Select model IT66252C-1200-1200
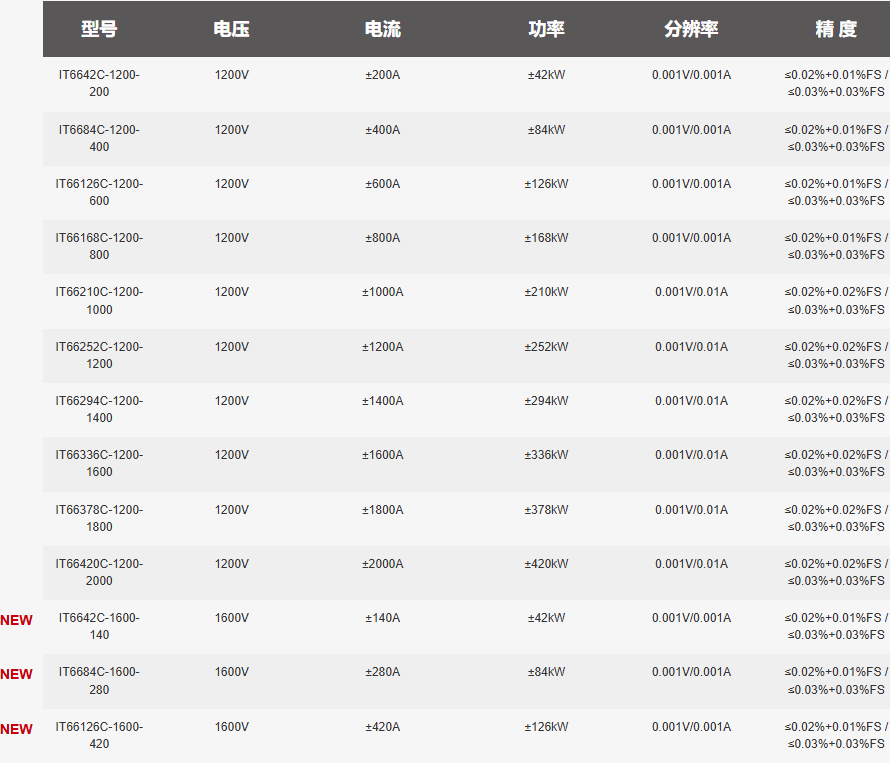890x763 pixels. click(x=99, y=355)
